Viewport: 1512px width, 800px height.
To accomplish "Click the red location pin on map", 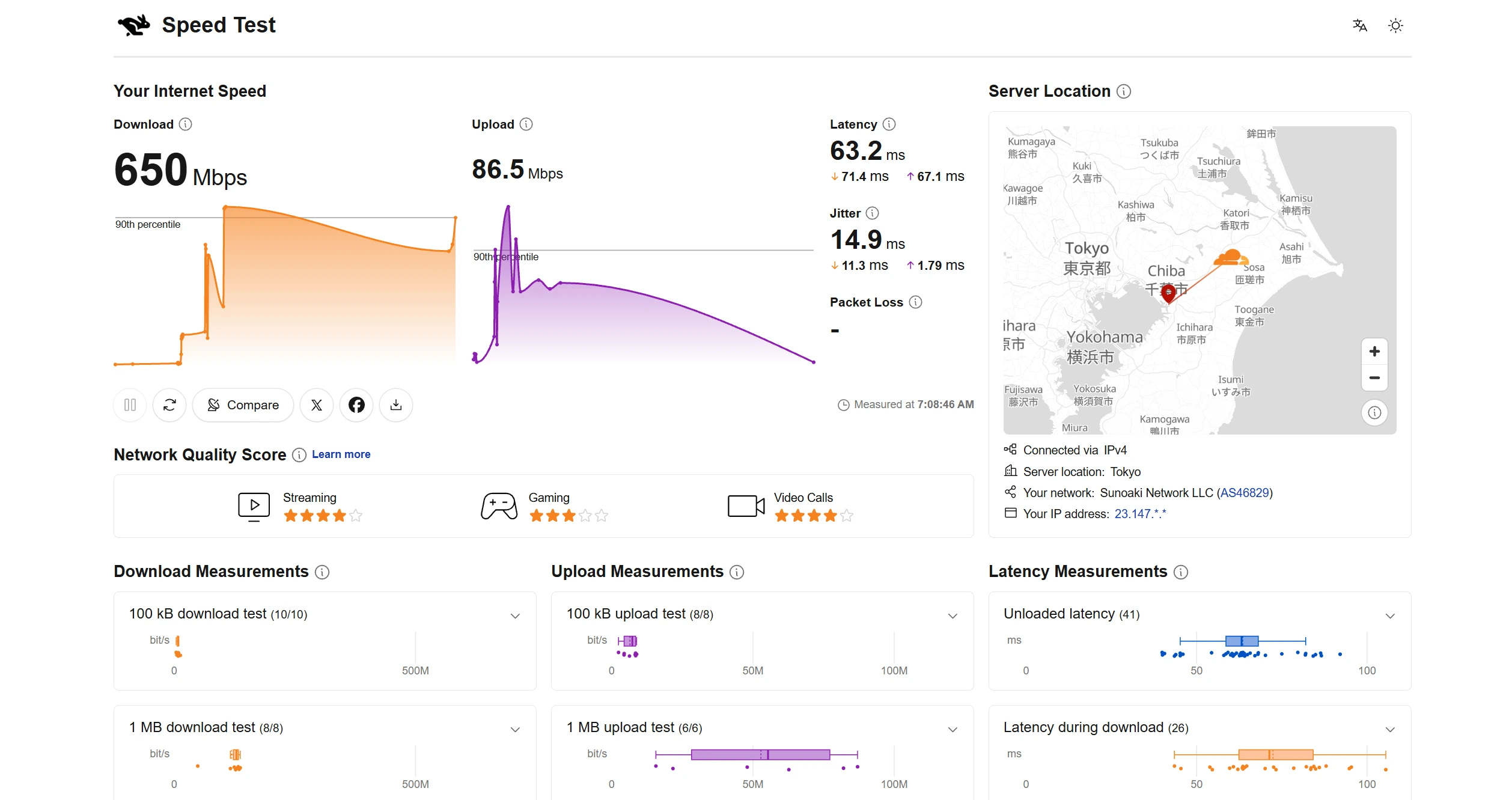I will click(x=1168, y=293).
